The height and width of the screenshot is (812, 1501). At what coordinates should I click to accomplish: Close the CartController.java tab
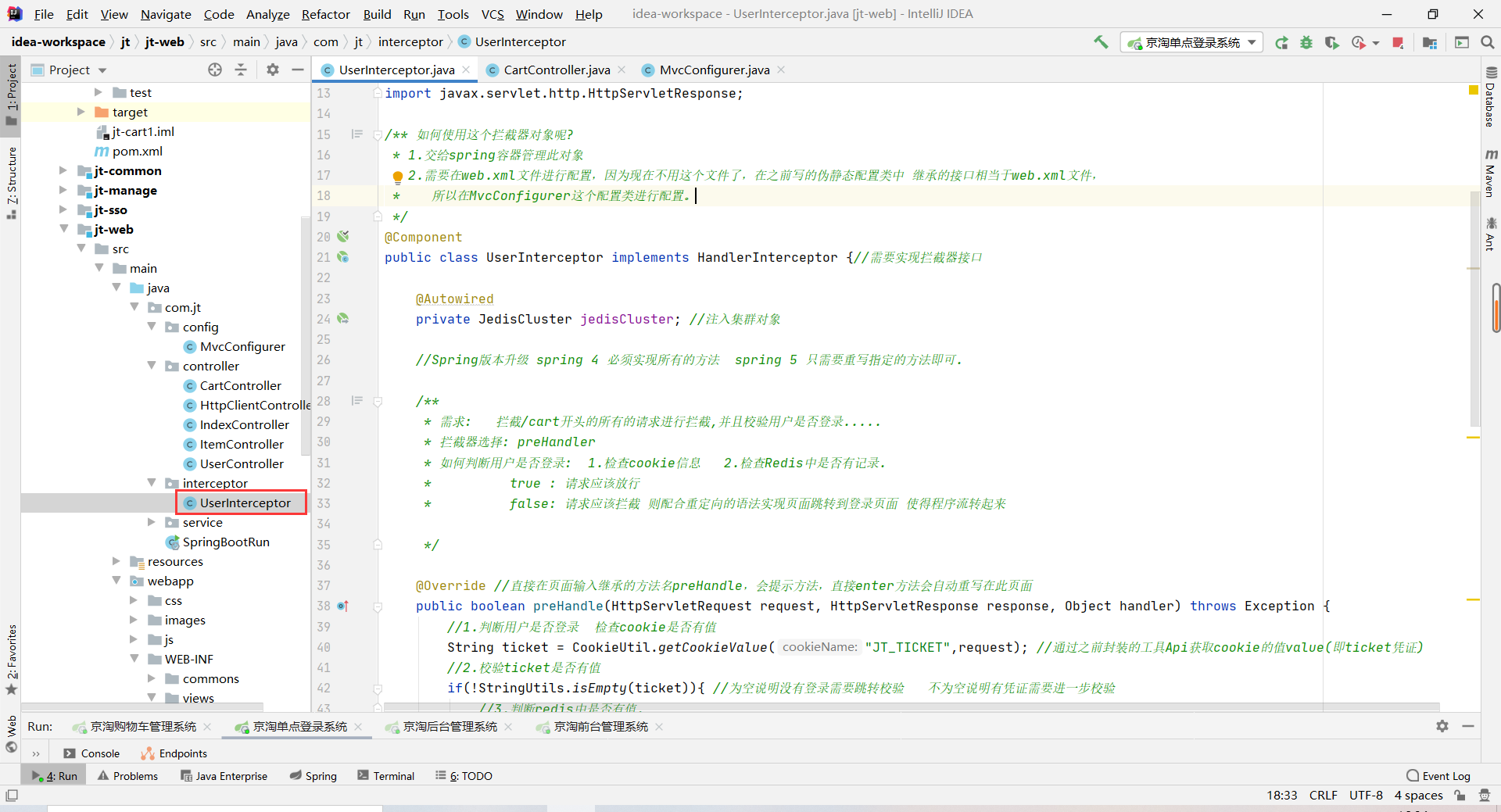click(x=622, y=70)
